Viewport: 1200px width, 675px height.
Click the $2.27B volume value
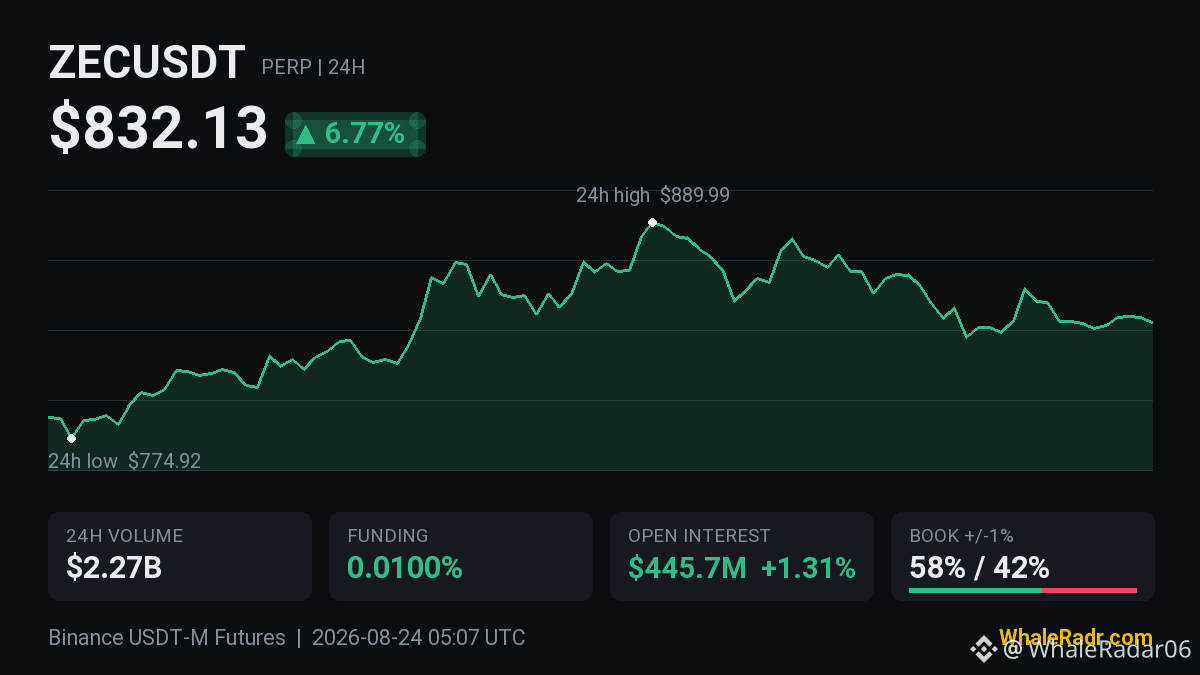(x=114, y=568)
